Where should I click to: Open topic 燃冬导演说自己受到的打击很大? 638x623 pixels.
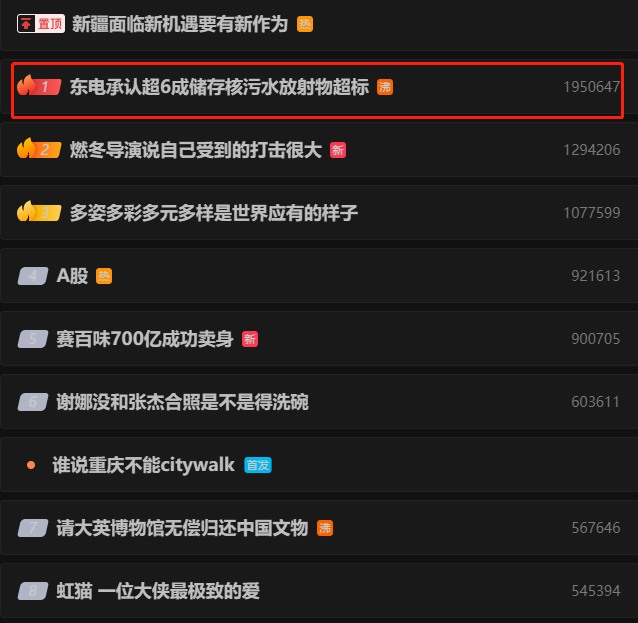196,150
